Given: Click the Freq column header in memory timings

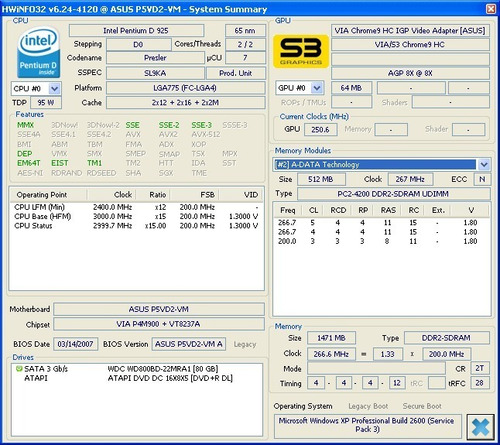Looking at the screenshot, I should pyautogui.click(x=288, y=210).
